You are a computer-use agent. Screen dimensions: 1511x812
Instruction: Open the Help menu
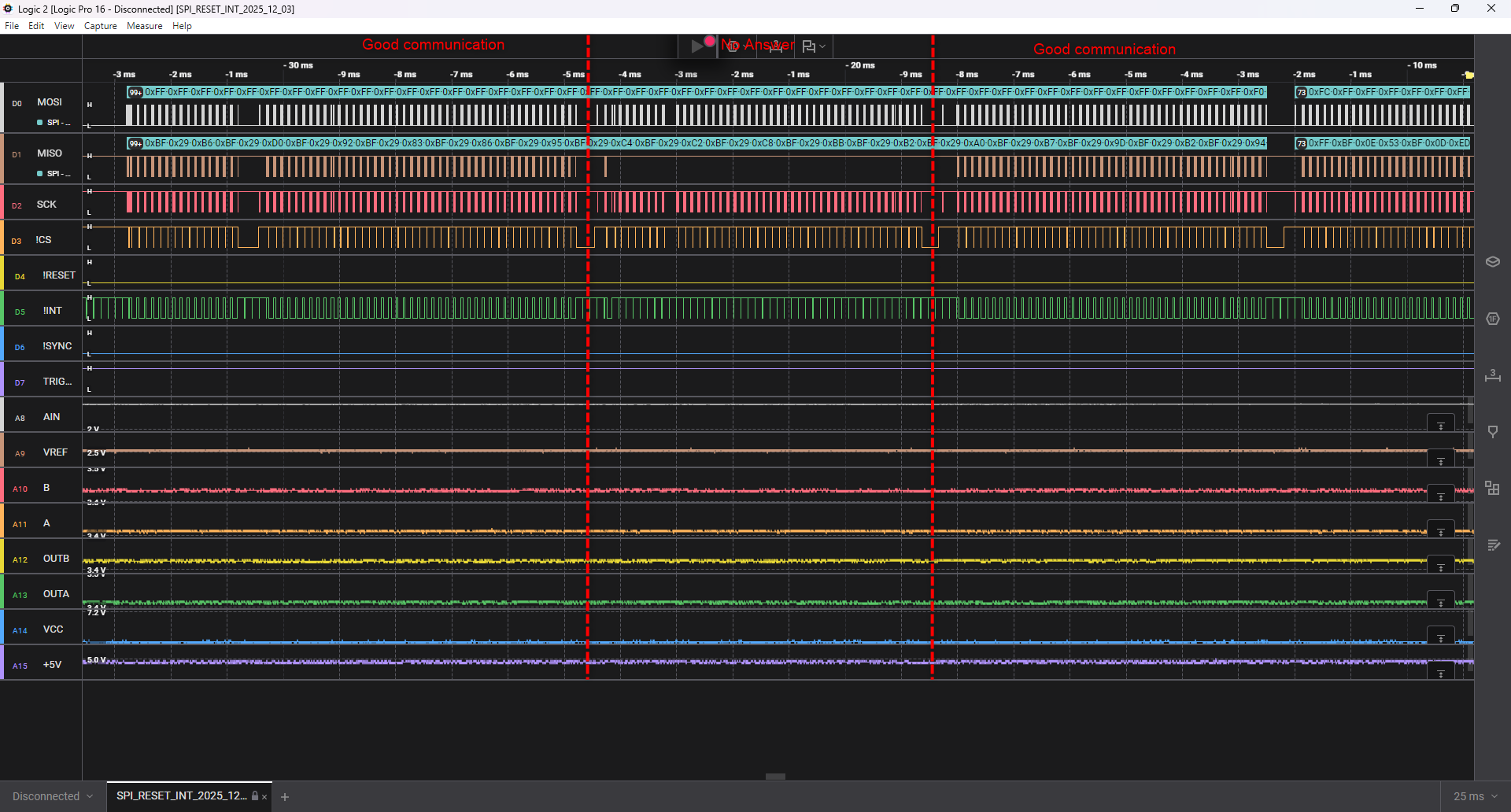[x=182, y=26]
